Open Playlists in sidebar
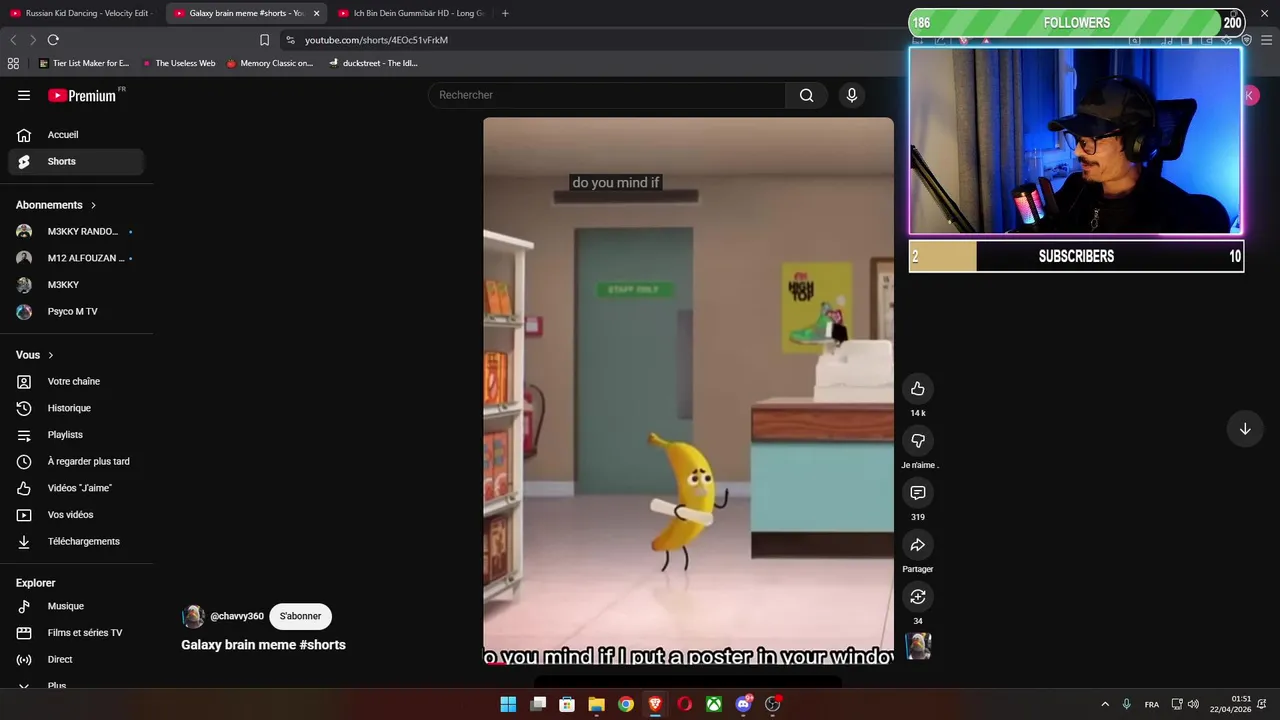 tap(76, 435)
